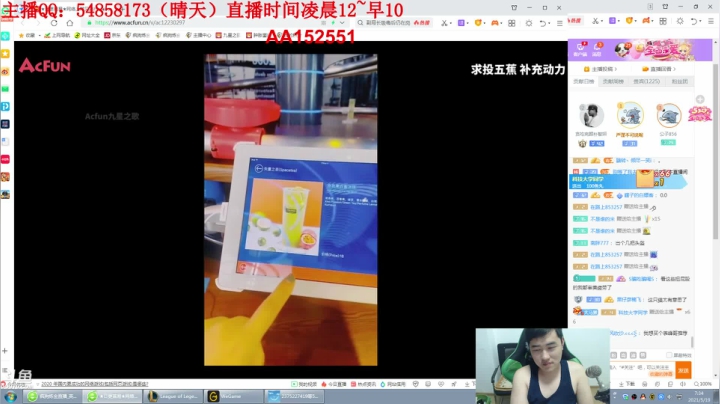
Task: Click the purple square extension icon
Action: (x=461, y=23)
